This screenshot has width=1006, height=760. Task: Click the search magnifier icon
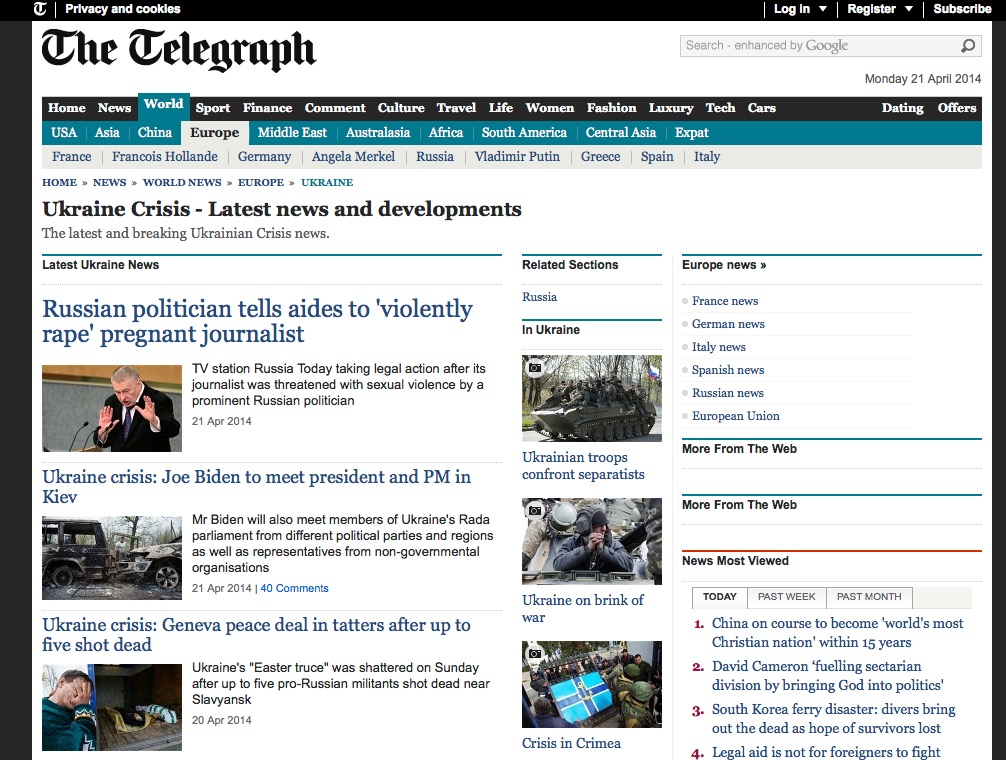point(967,46)
